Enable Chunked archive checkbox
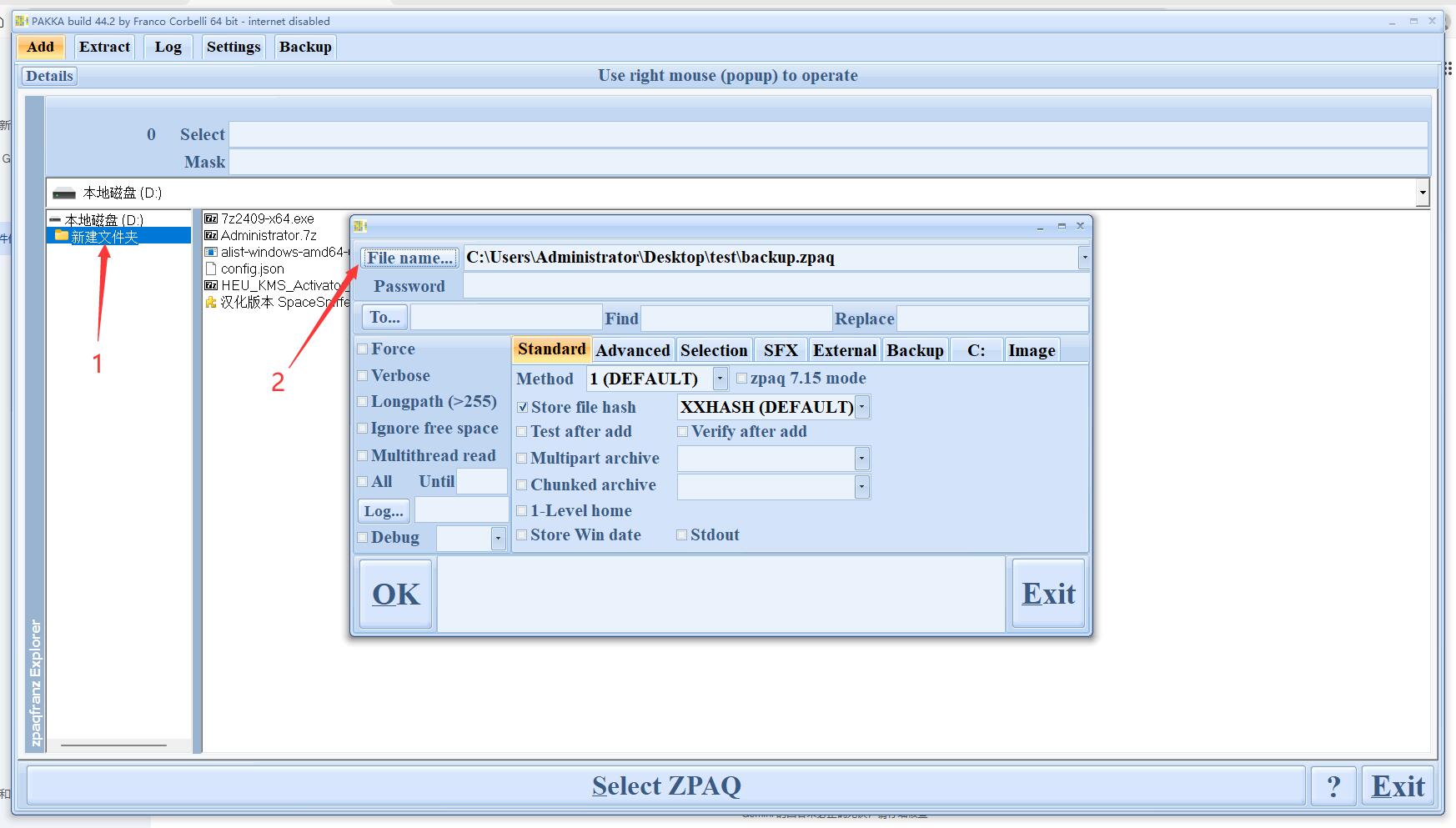The image size is (1456, 828). [x=522, y=484]
